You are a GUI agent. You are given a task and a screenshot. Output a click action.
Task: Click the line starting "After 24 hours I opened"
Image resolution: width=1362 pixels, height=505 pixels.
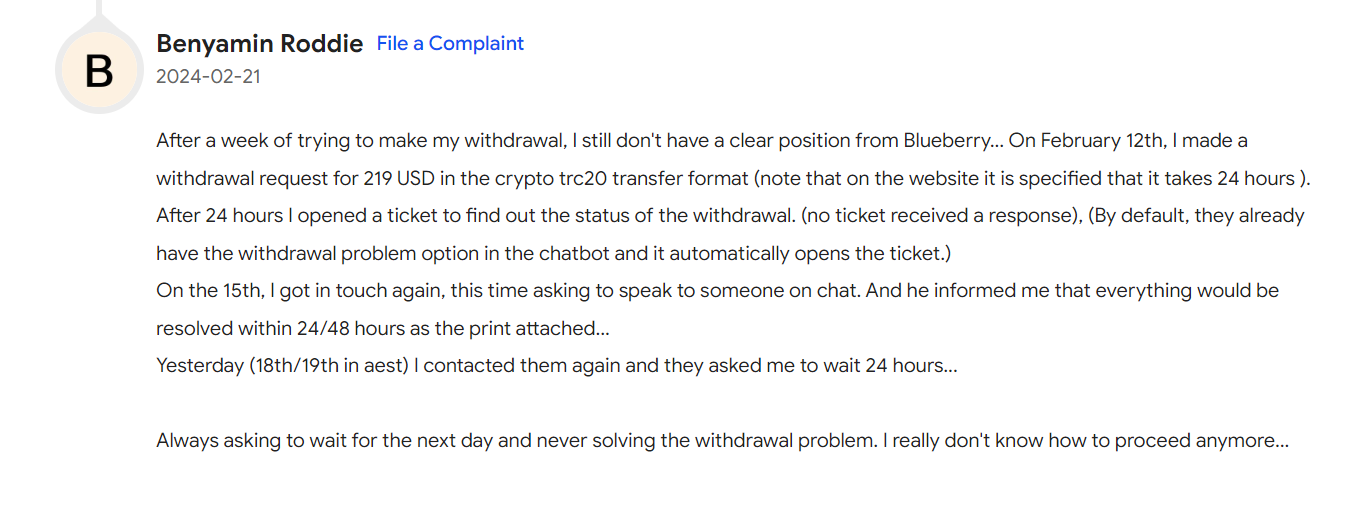[x=730, y=216]
